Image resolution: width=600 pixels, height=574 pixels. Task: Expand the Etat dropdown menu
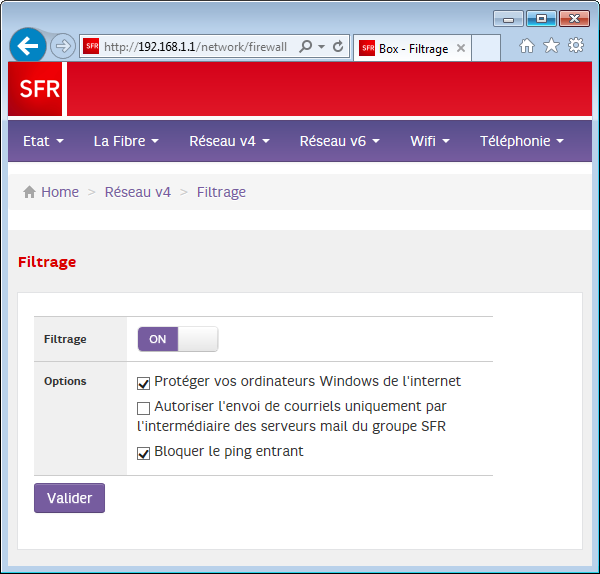pyautogui.click(x=43, y=141)
